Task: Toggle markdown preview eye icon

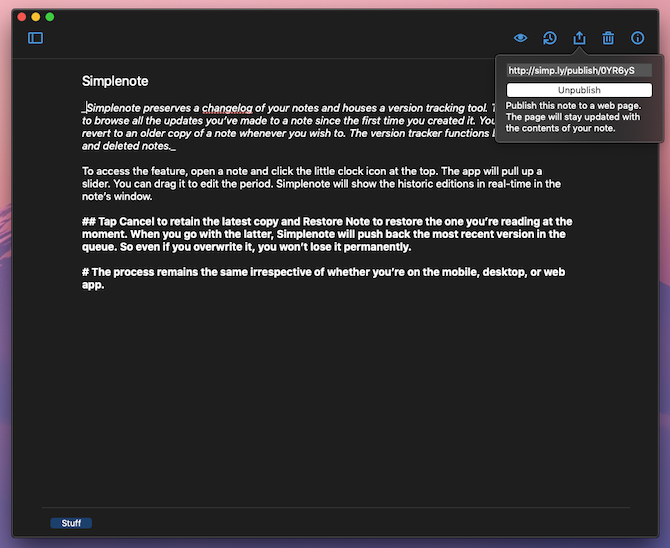Action: point(520,38)
